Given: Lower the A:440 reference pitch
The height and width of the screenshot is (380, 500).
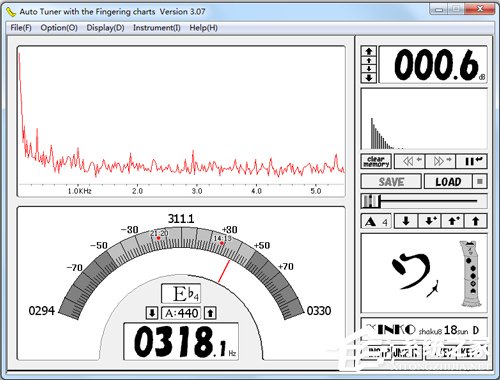Looking at the screenshot, I should pos(152,313).
